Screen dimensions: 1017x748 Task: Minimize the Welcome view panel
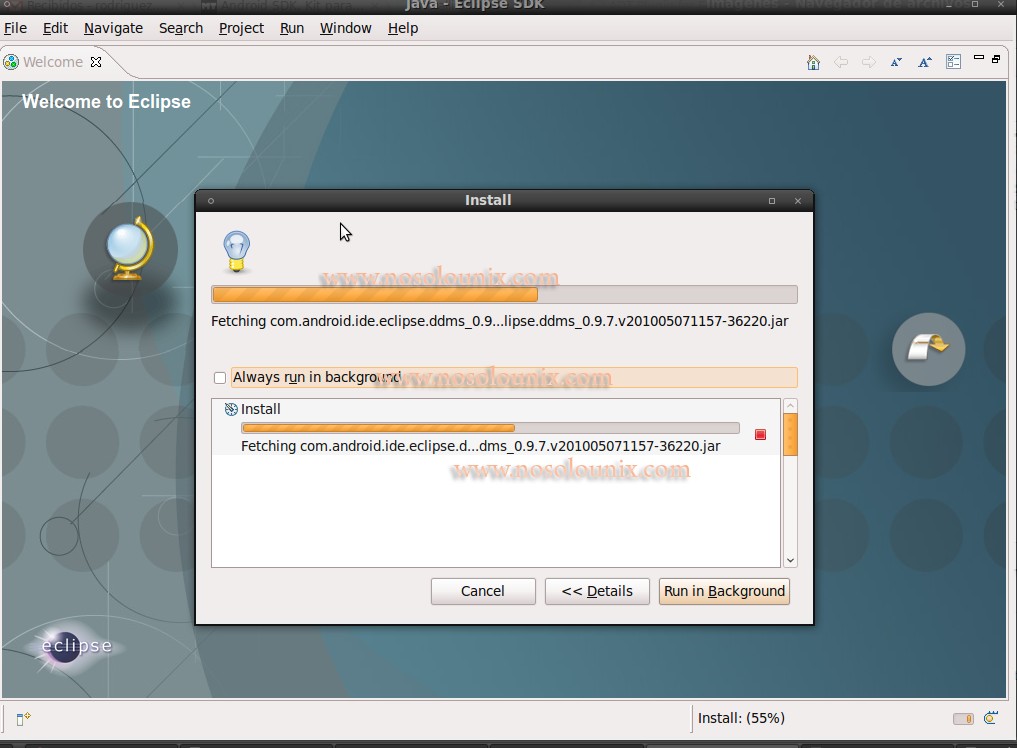pos(979,58)
